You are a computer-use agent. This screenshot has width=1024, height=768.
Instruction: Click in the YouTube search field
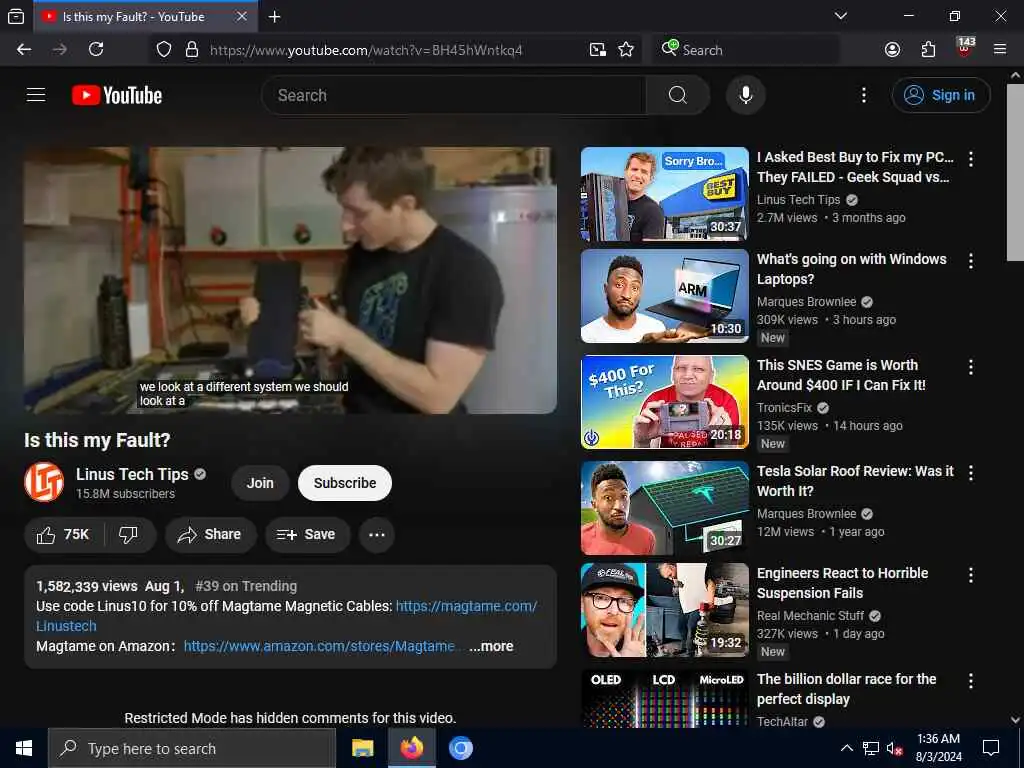[x=454, y=95]
